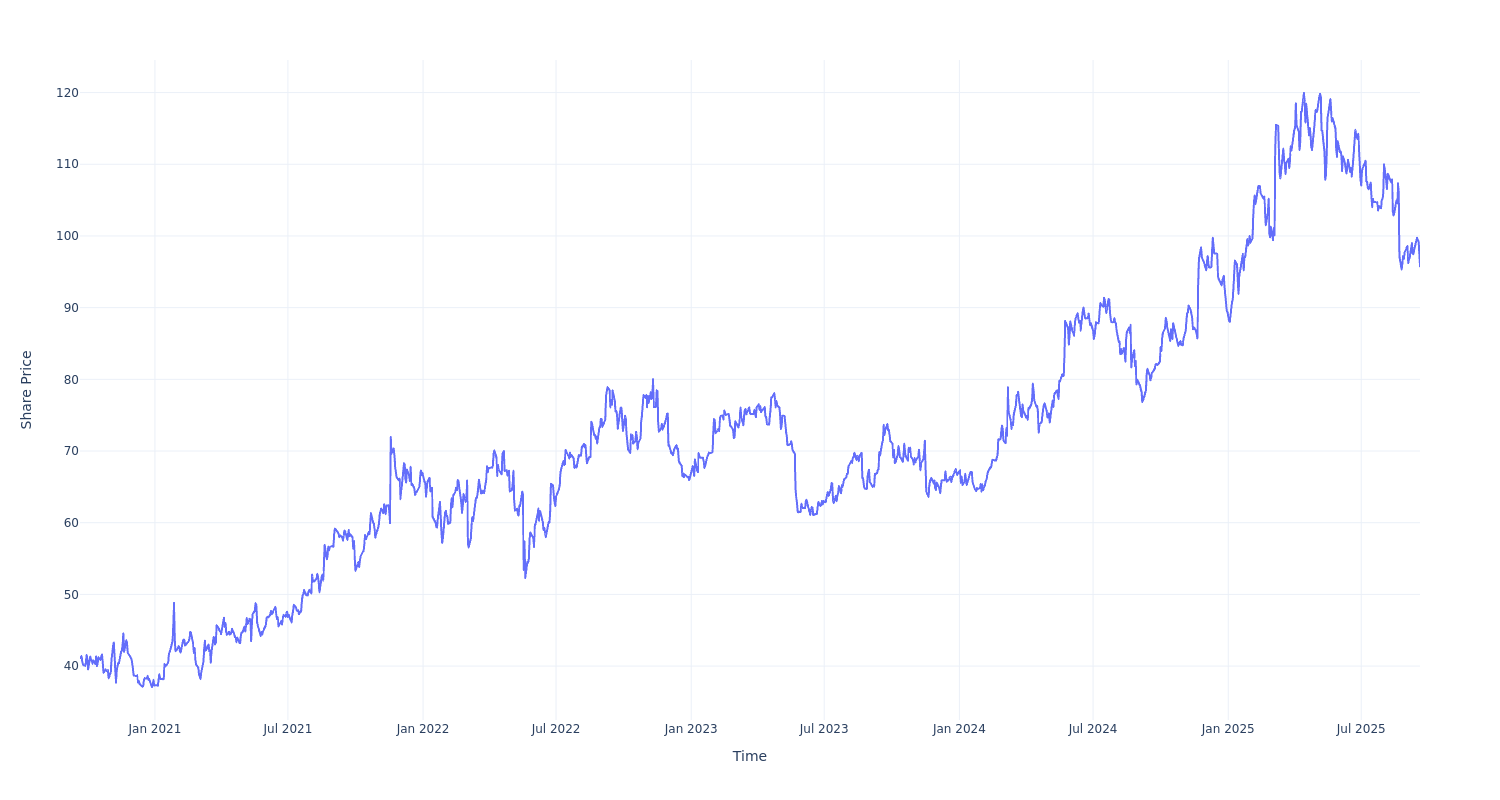Viewport: 1500px width, 800px height.
Task: Click the "Time" x-axis title
Action: point(750,756)
